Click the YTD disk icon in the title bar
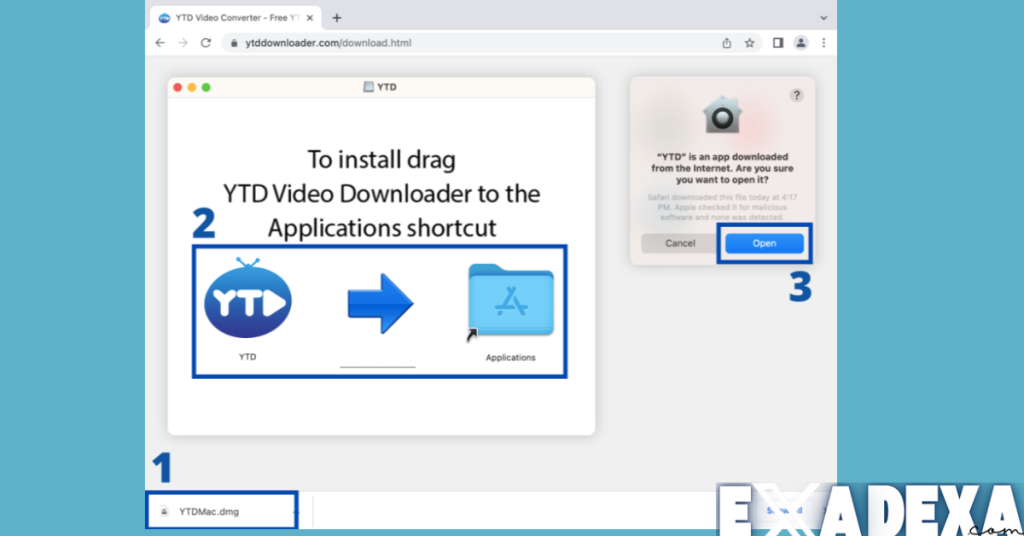1024x536 pixels. [x=368, y=87]
